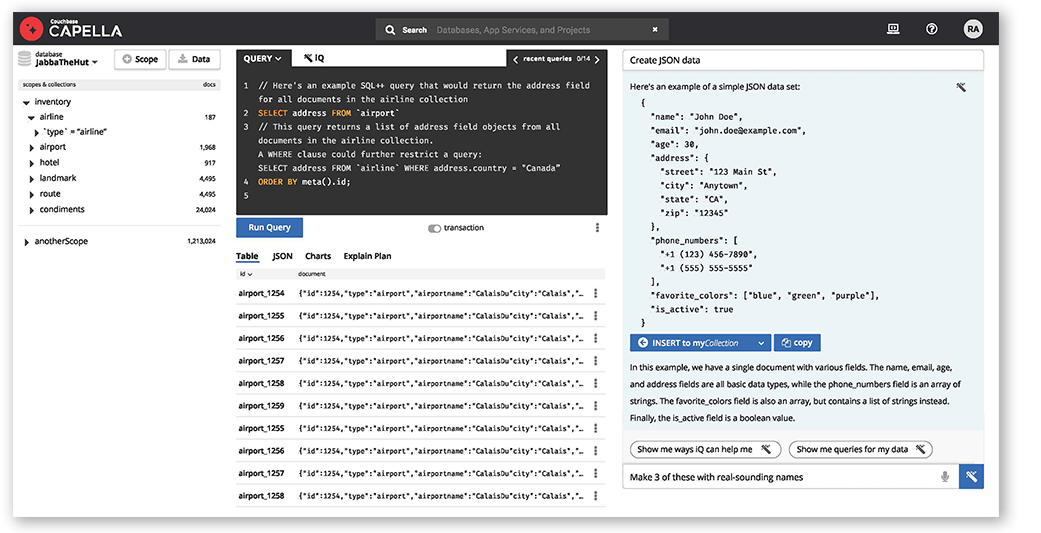Expand the type = airline index

click(x=37, y=133)
